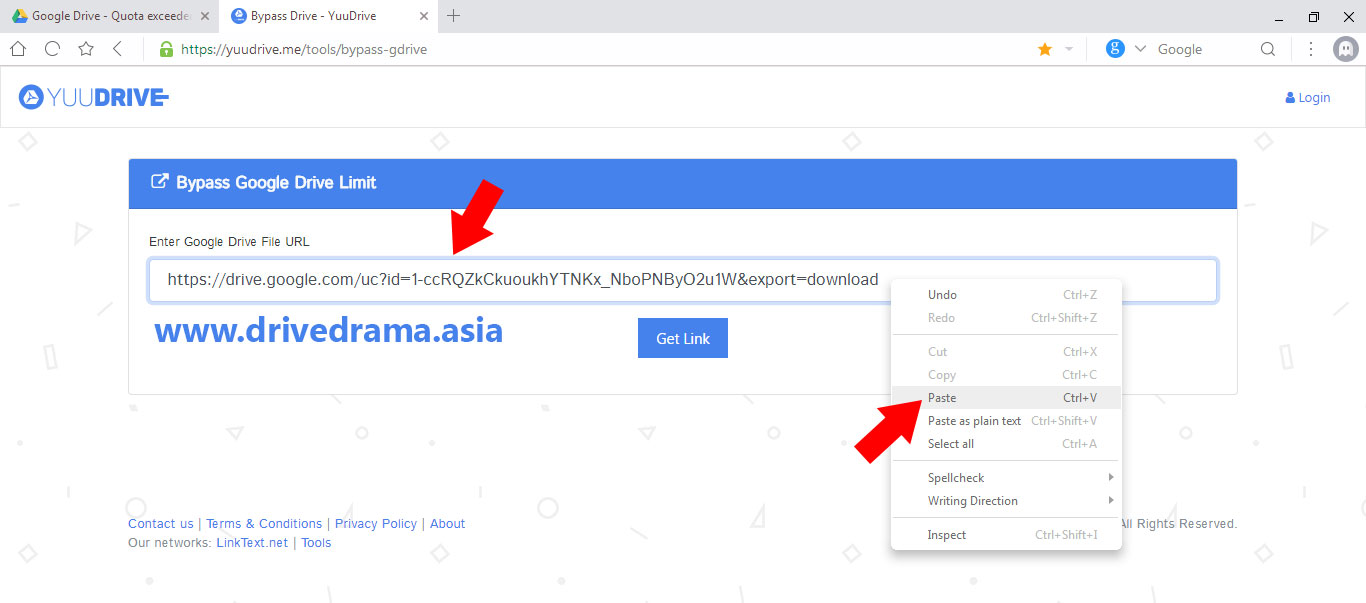Choose Undo from context menu
The image size is (1366, 603).
pos(1006,295)
